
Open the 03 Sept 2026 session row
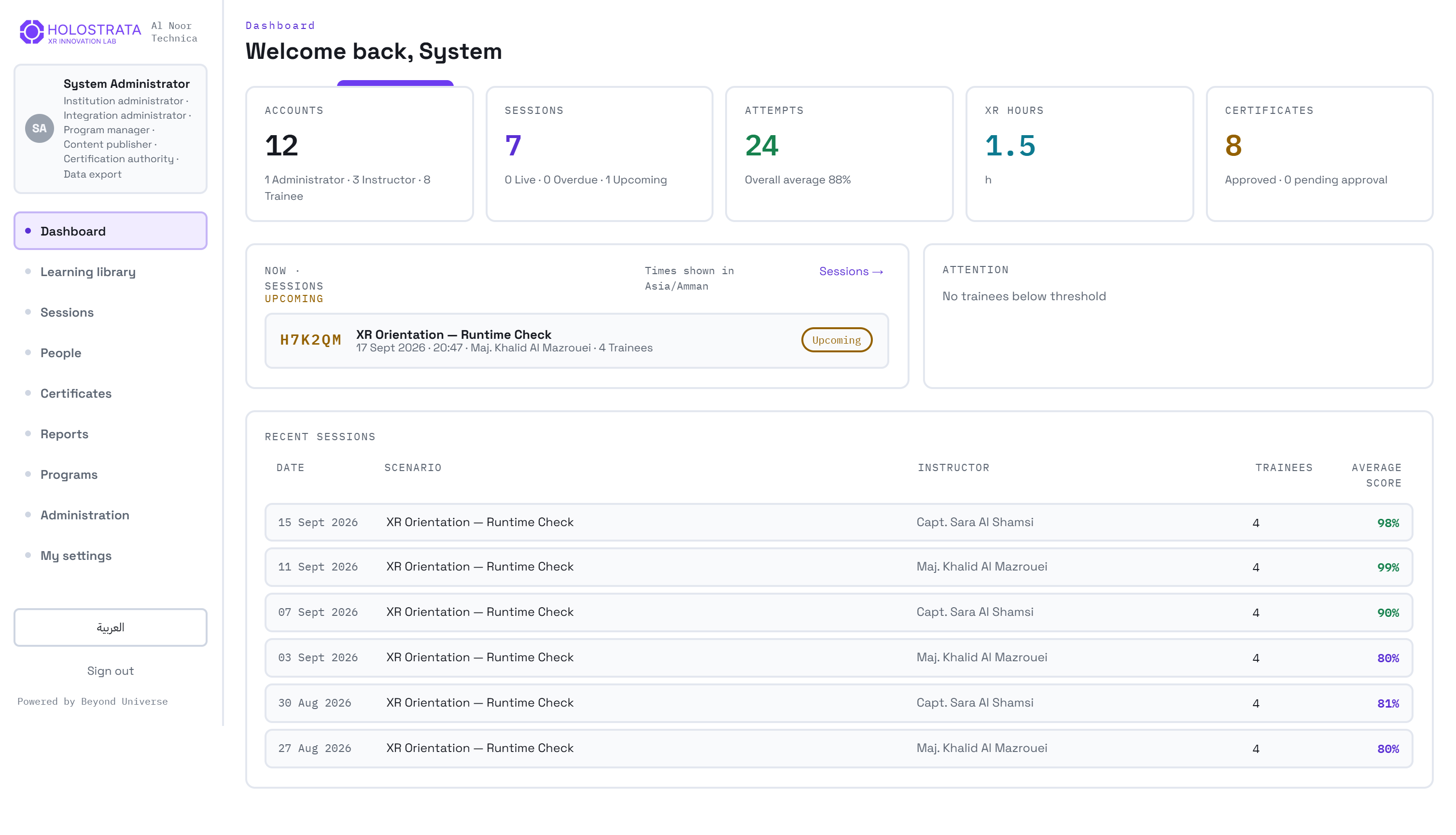pos(839,658)
